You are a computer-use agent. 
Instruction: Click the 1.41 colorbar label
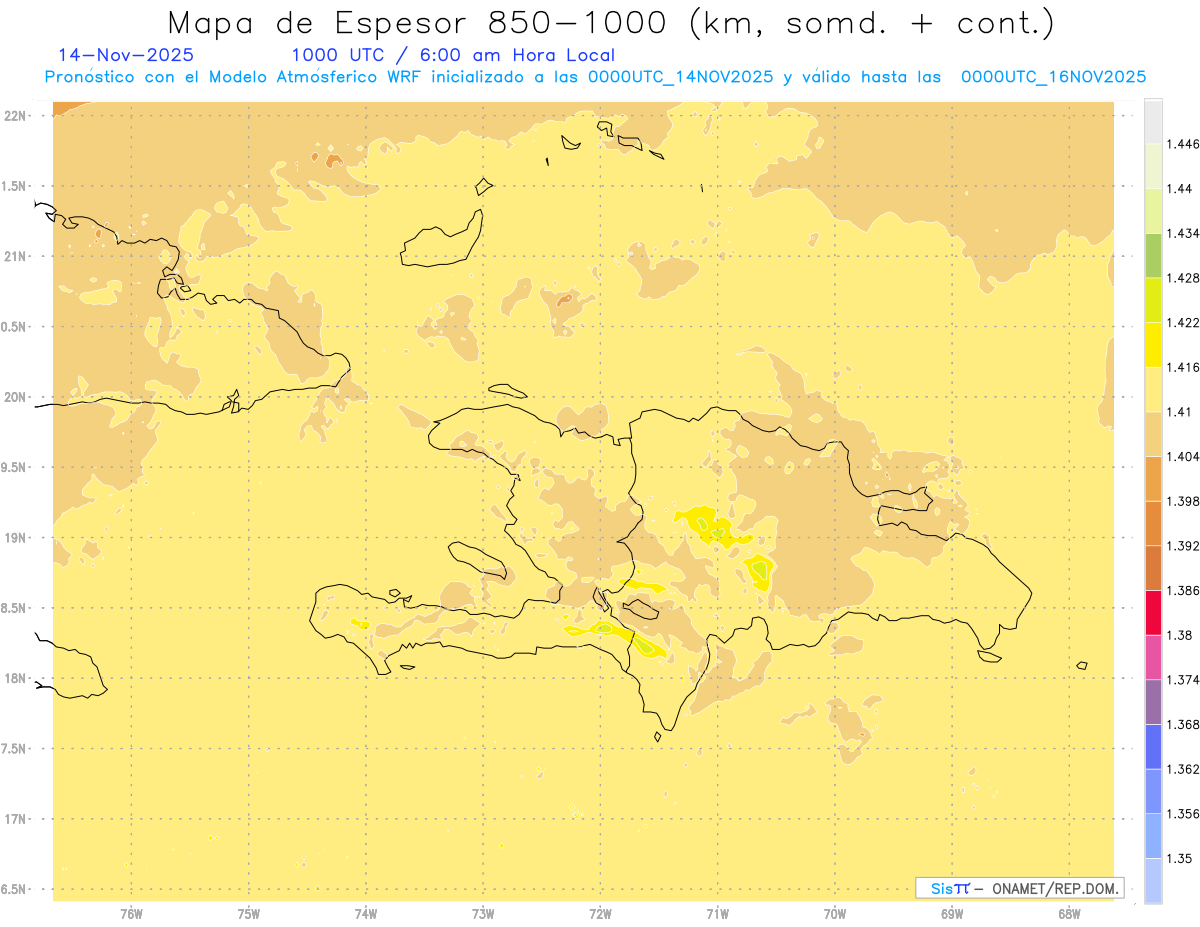(x=1180, y=412)
